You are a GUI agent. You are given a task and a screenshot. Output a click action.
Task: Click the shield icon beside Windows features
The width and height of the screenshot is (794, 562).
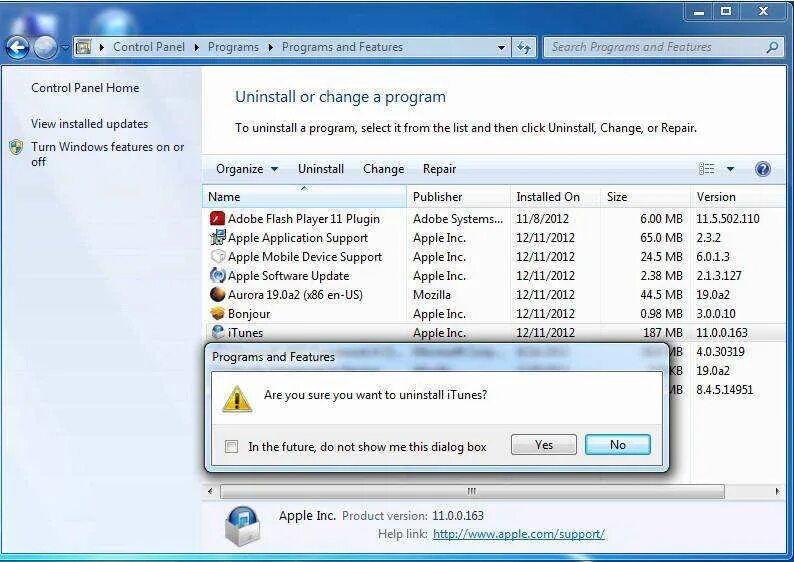click(x=17, y=147)
